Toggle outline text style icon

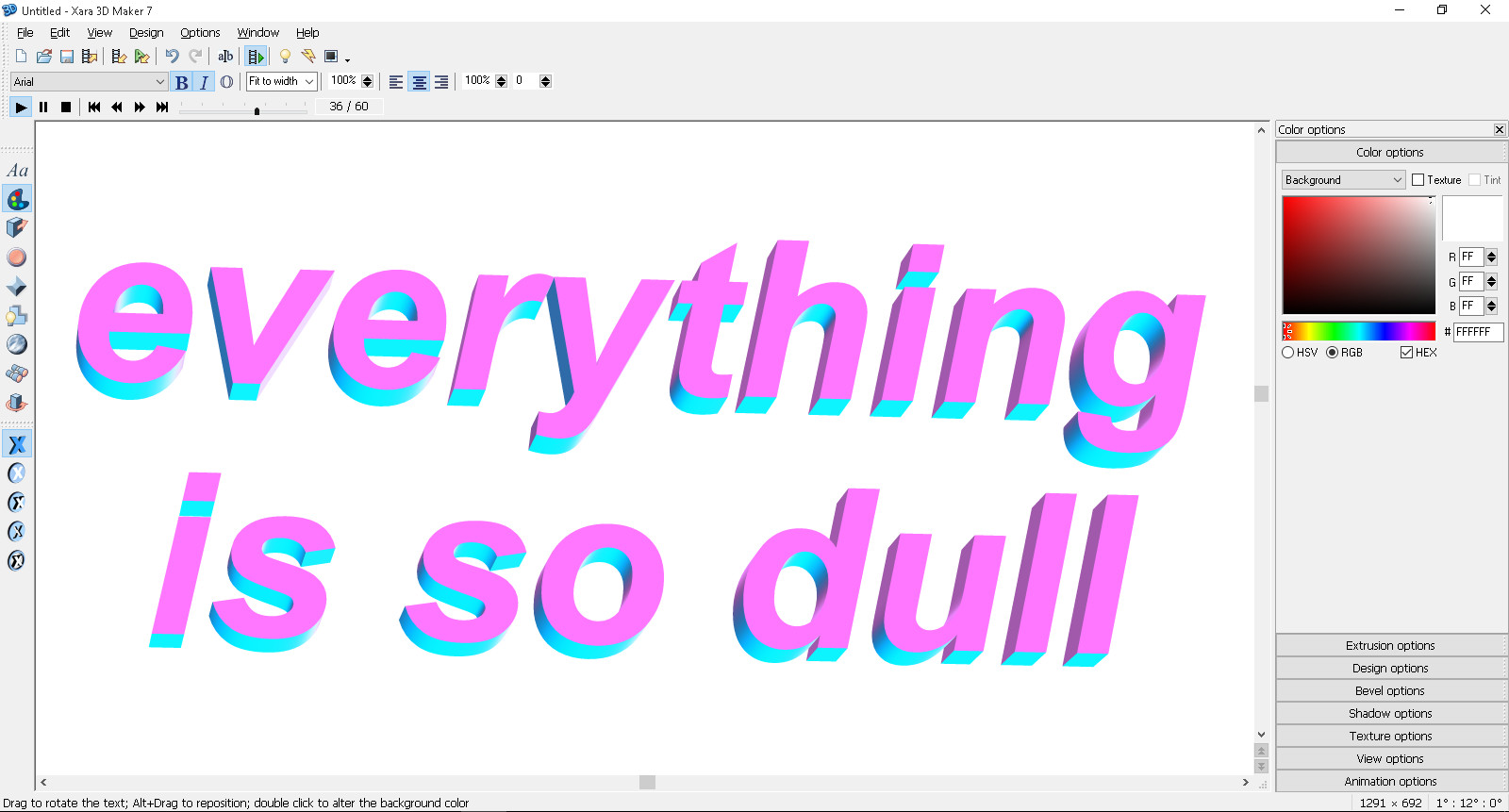226,82
